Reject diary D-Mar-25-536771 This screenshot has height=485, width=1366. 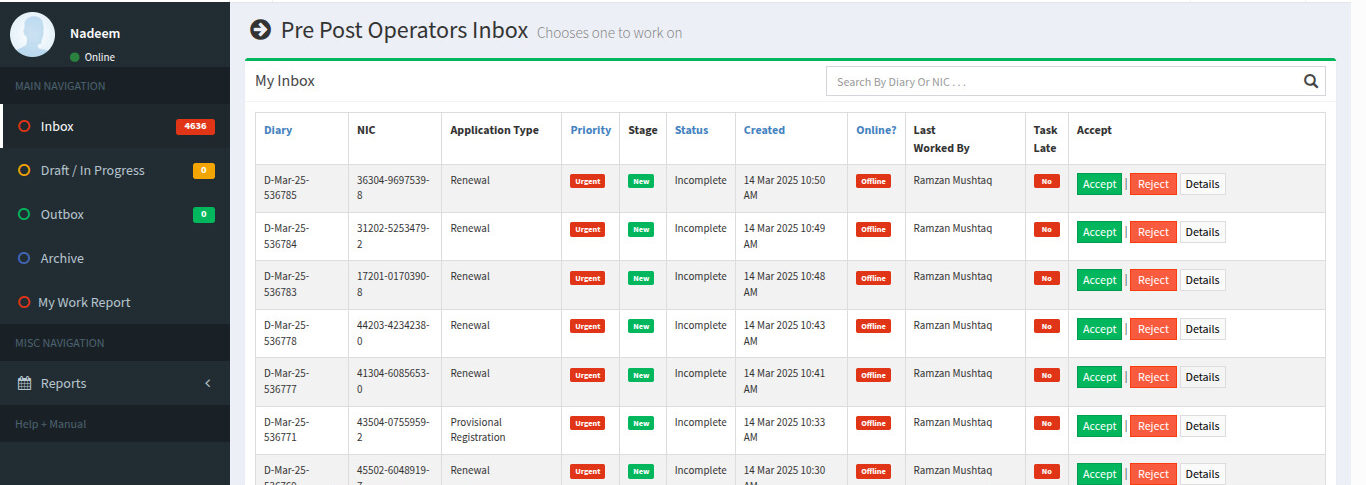[x=1153, y=426]
